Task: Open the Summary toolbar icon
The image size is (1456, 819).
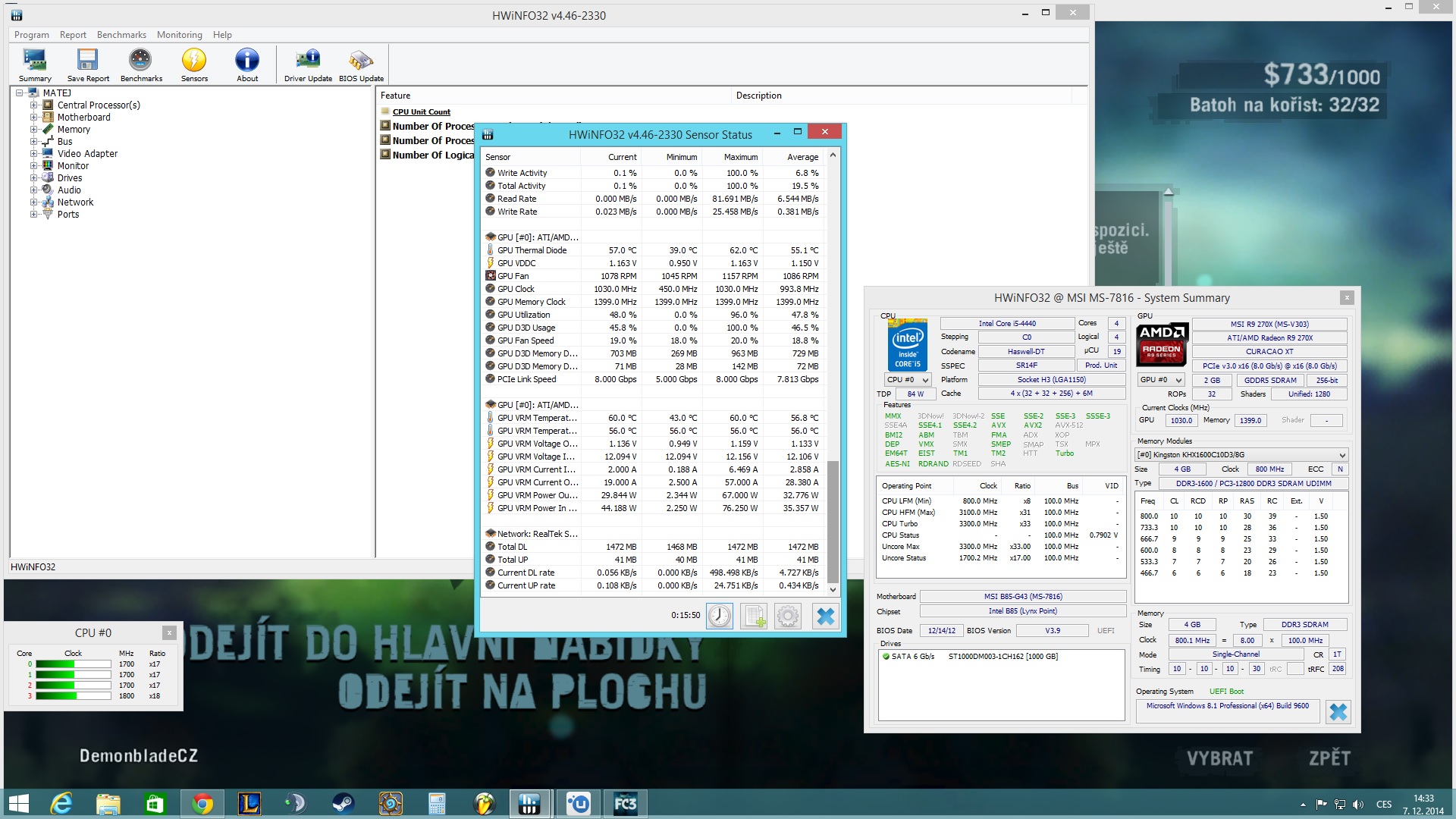Action: 35,64
